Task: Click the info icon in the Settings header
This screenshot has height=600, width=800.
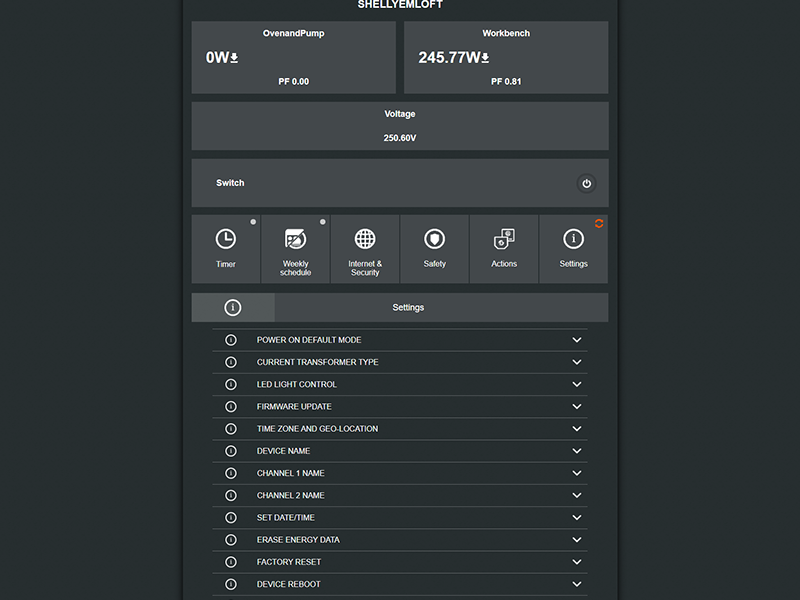Action: pos(233,307)
